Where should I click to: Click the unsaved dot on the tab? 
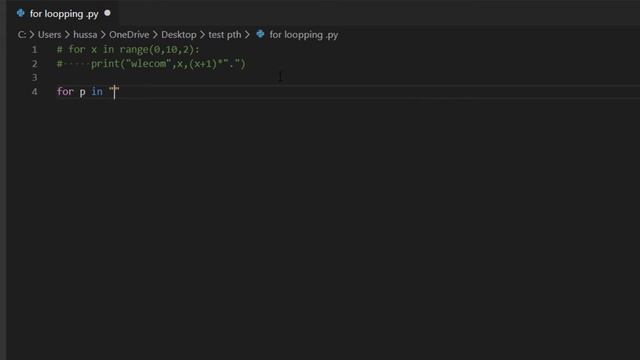pyautogui.click(x=107, y=13)
